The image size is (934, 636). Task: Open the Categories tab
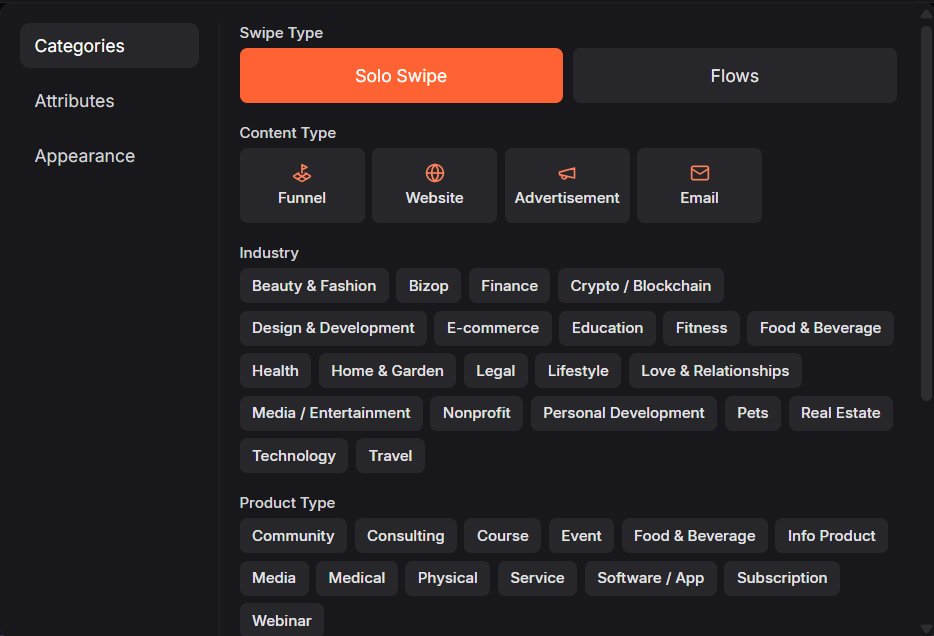pyautogui.click(x=109, y=46)
